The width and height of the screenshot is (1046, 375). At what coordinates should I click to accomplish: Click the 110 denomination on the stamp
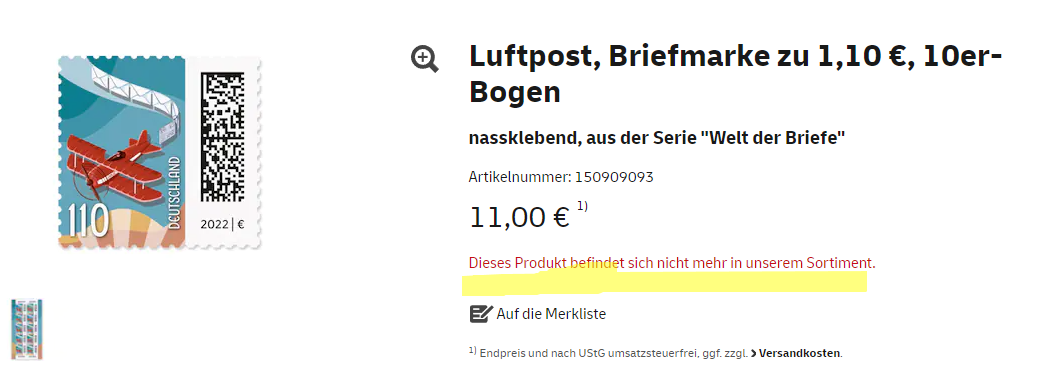(87, 220)
